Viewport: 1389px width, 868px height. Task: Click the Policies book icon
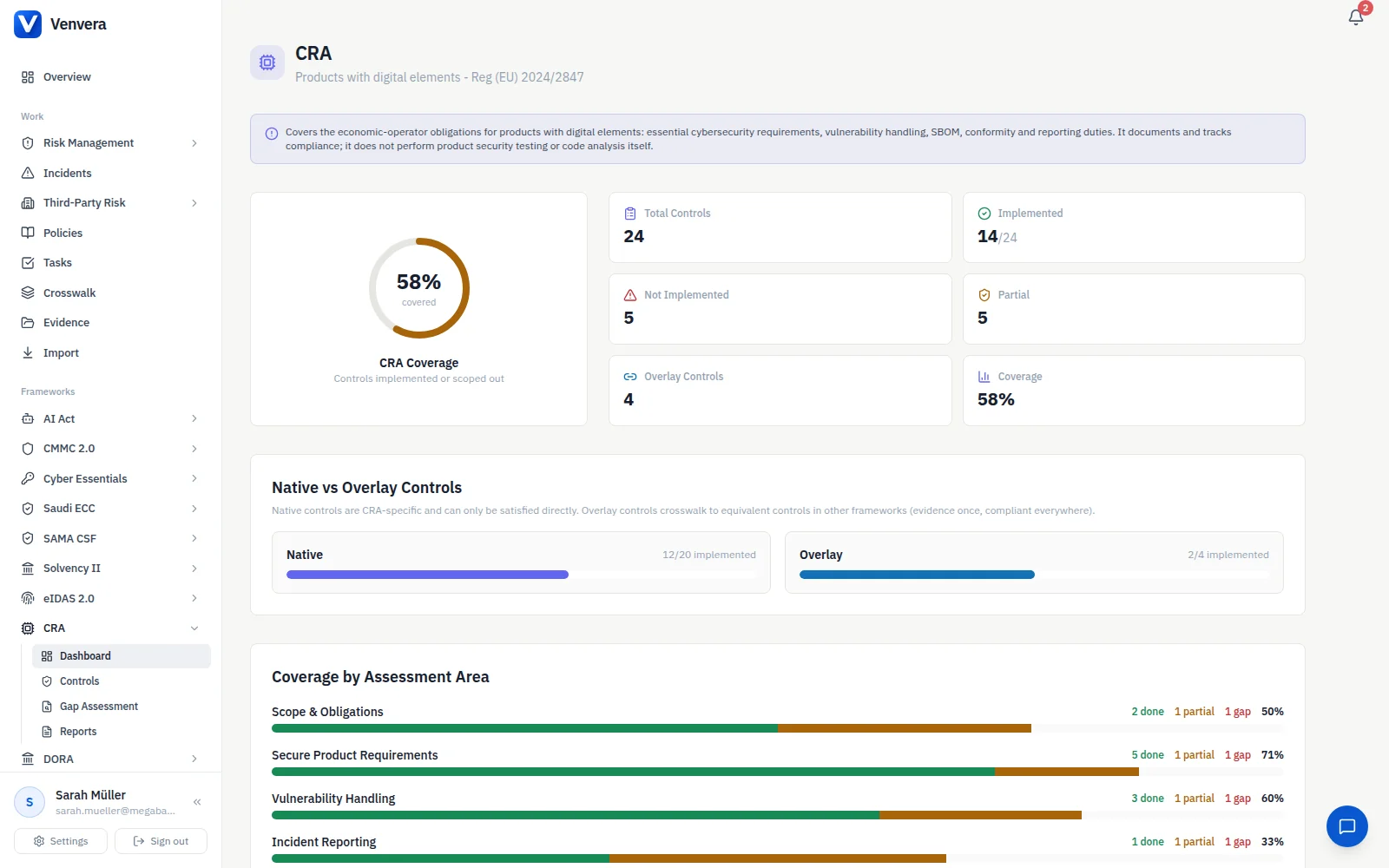[28, 233]
